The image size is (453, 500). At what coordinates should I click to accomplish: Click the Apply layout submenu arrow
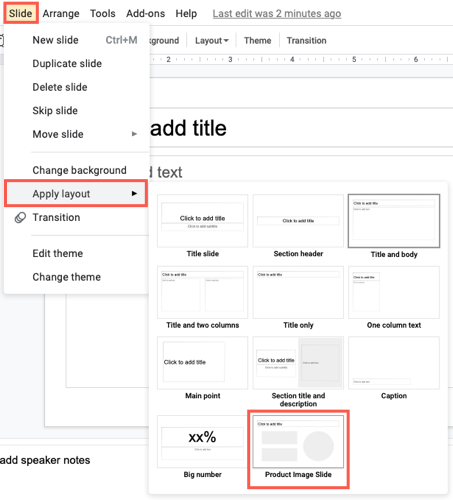(x=134, y=194)
